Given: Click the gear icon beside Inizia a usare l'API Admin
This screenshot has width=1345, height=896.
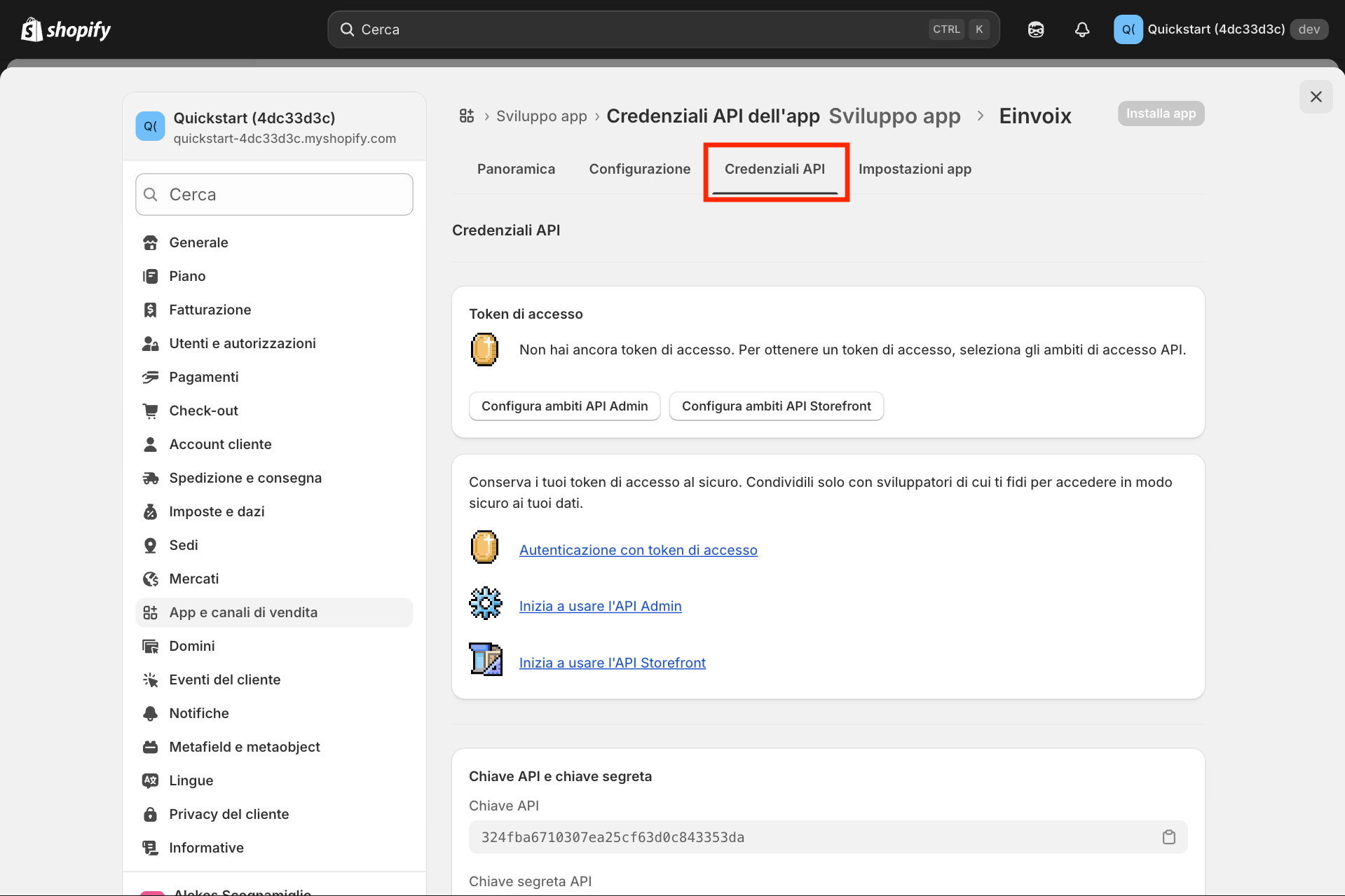Looking at the screenshot, I should (485, 602).
